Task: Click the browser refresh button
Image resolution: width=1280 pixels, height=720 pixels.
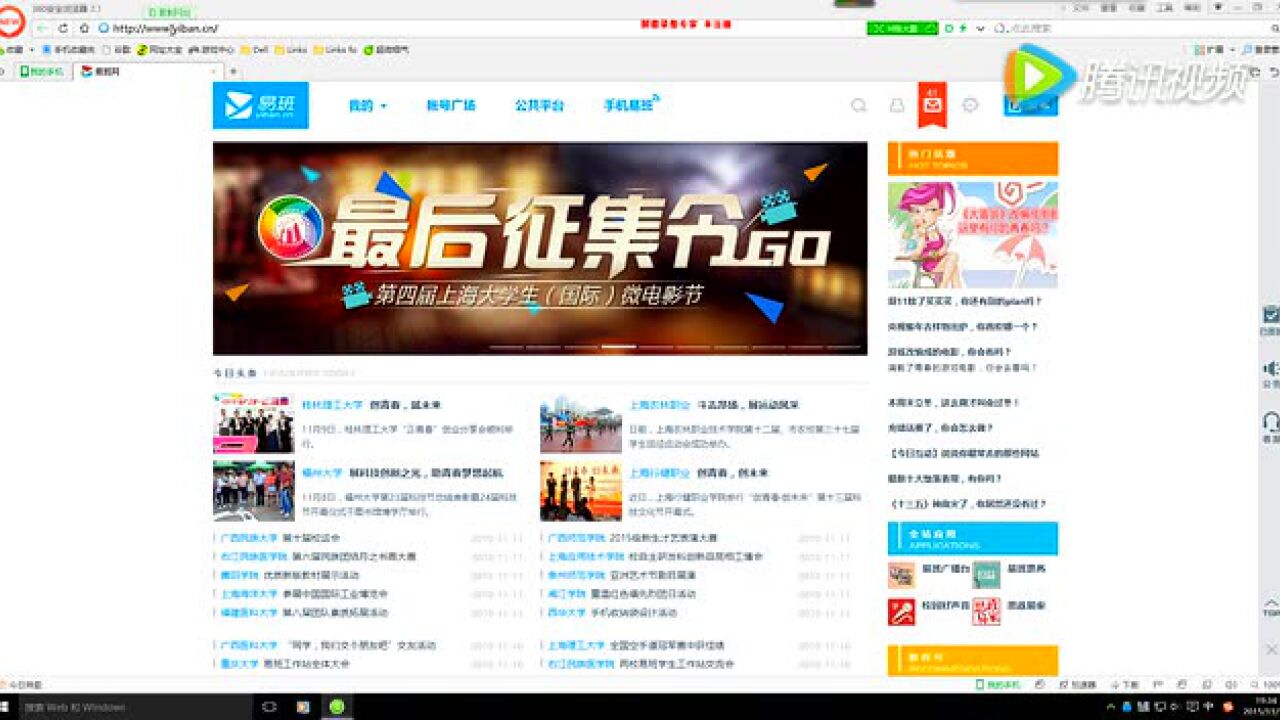Action: point(64,29)
